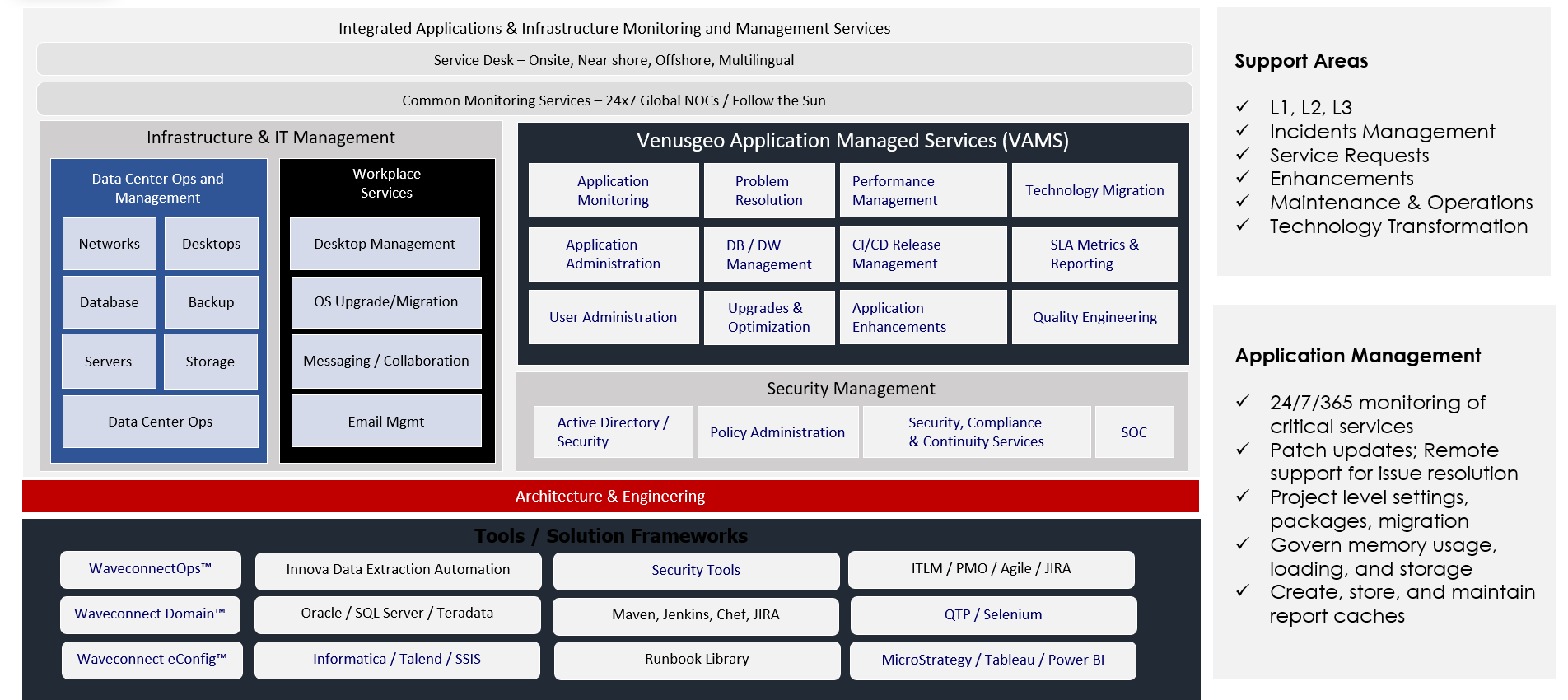Open the SOC security box
1568x700 pixels.
click(x=1134, y=432)
